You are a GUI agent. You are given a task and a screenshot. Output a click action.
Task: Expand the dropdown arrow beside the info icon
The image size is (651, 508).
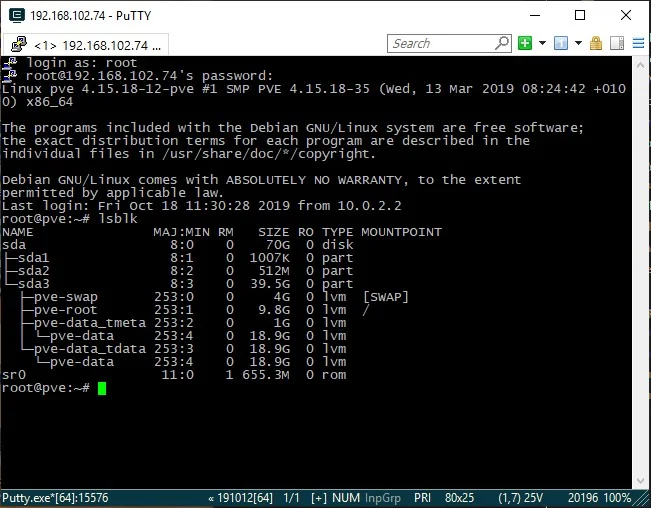[578, 43]
